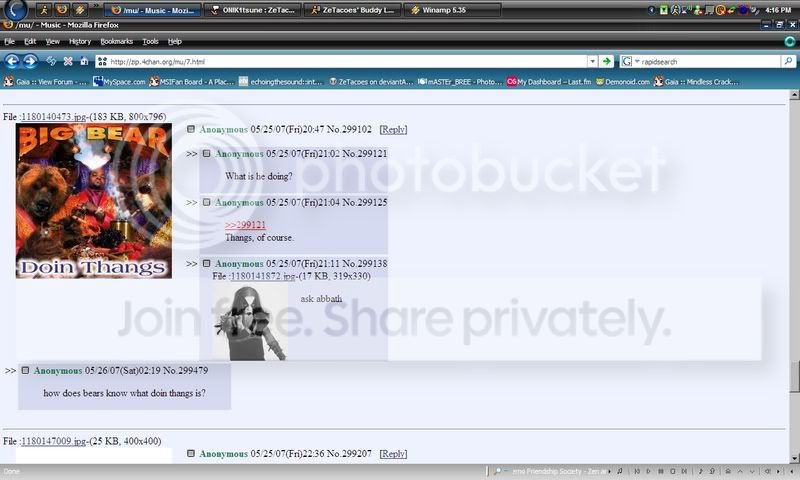
Task: Launch the Winamp lightning quick launch icon
Action: pos(80,9)
